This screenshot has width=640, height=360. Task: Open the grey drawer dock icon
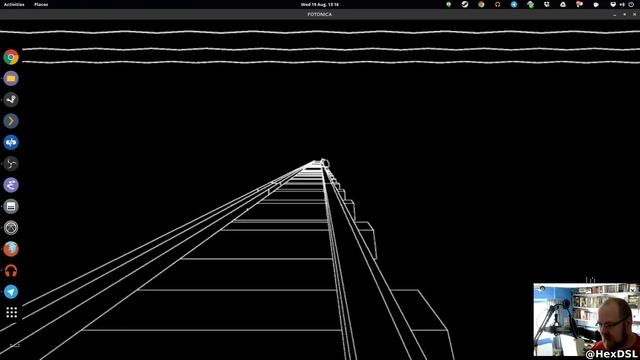[11, 206]
